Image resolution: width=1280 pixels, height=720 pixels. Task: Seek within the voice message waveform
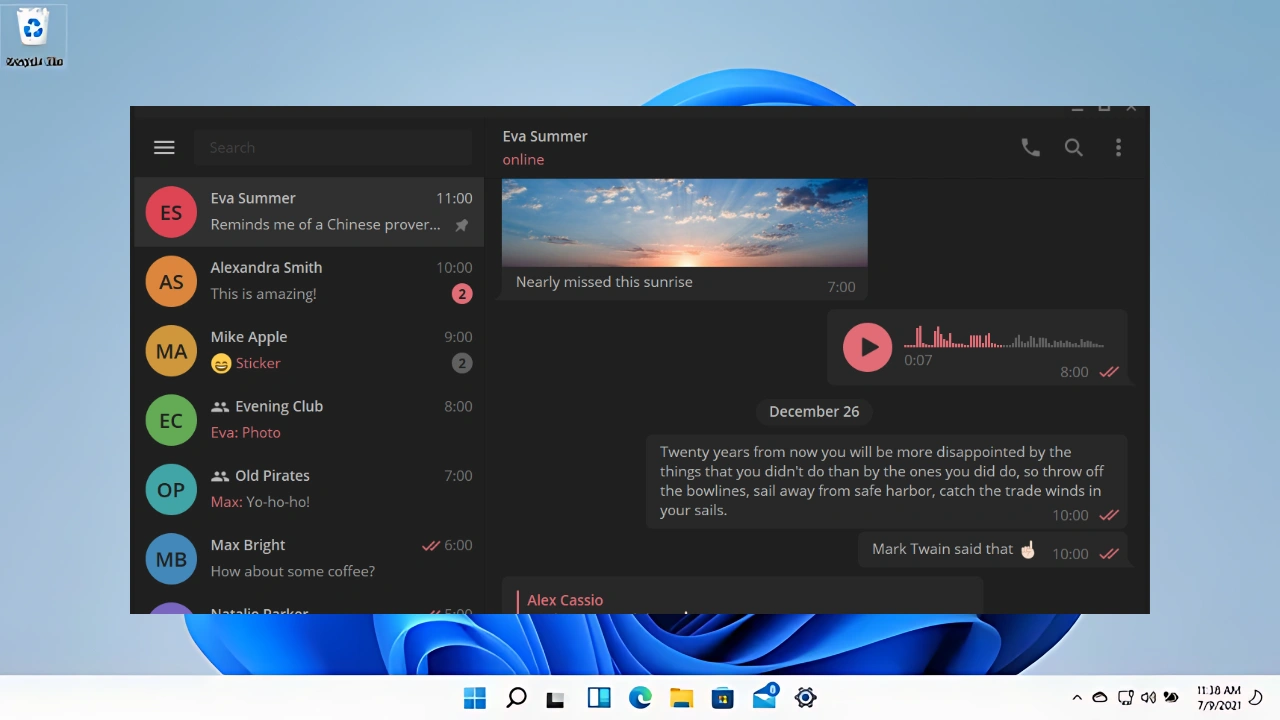click(x=1004, y=337)
